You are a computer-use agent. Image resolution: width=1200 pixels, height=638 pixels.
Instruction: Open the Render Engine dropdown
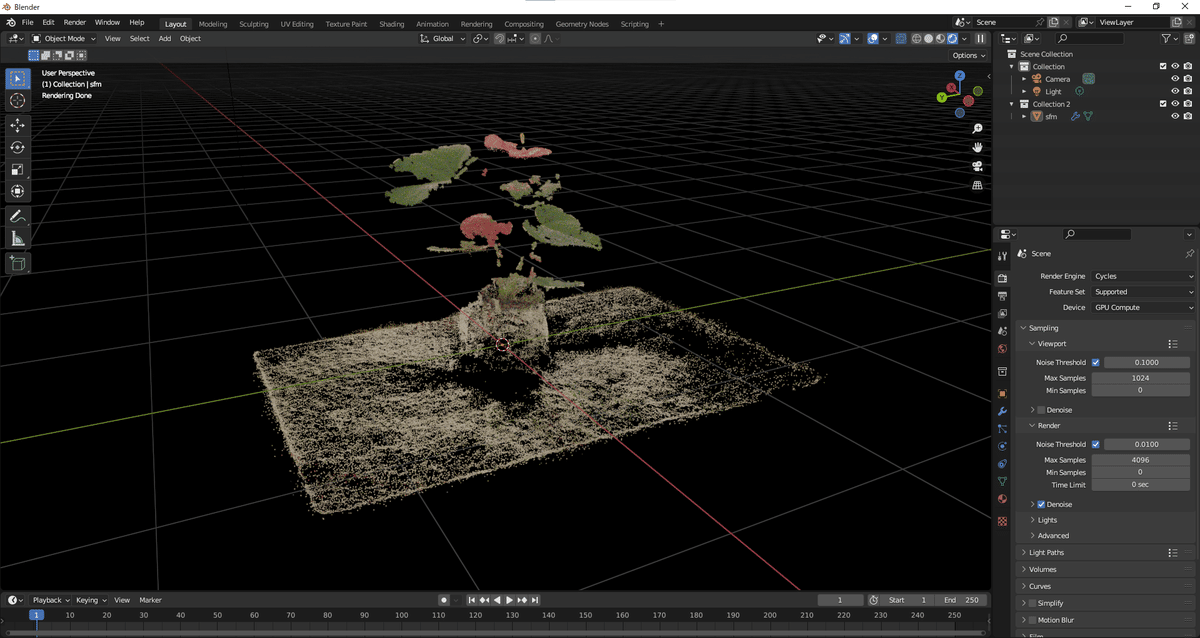[1143, 276]
